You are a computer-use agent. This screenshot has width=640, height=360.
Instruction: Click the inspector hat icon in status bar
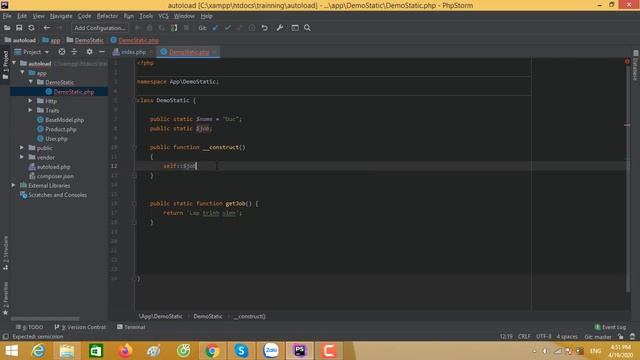[x=632, y=337]
